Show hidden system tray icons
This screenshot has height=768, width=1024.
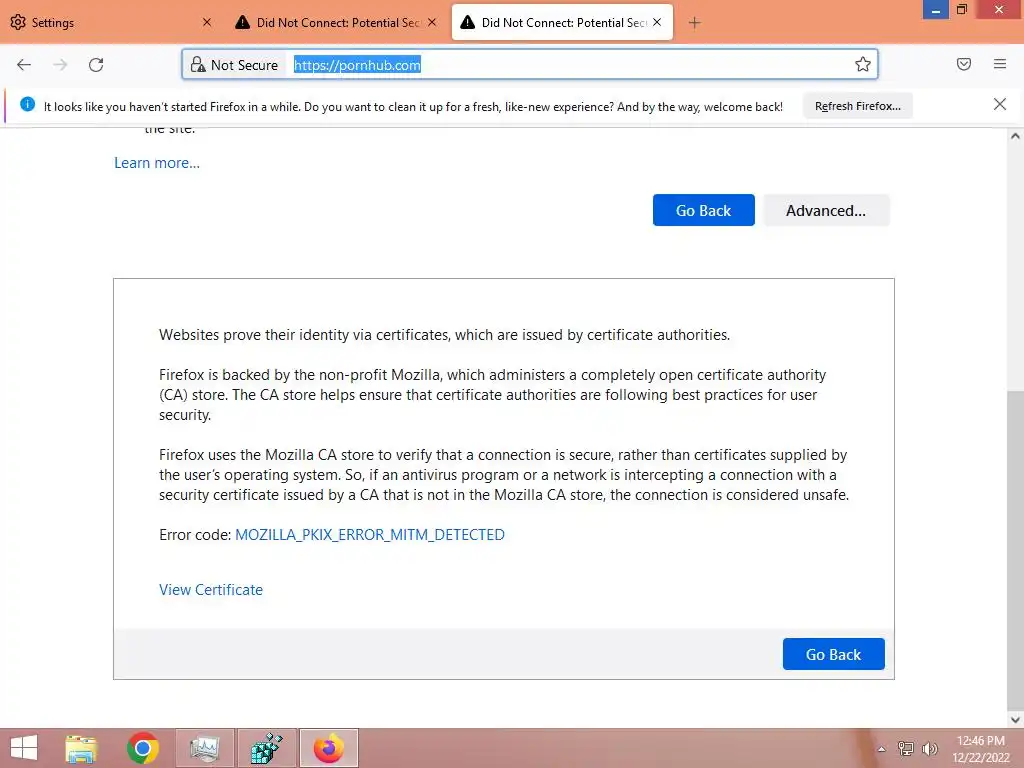tap(881, 749)
